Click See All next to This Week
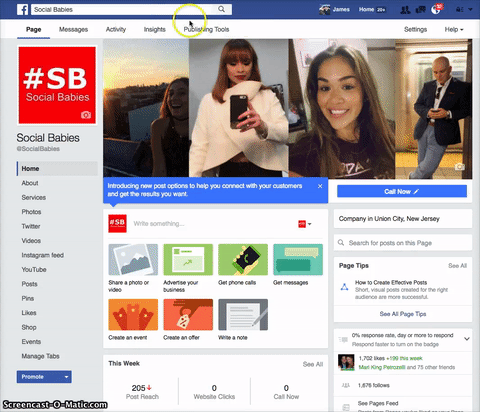The width and height of the screenshot is (480, 412). click(x=313, y=364)
